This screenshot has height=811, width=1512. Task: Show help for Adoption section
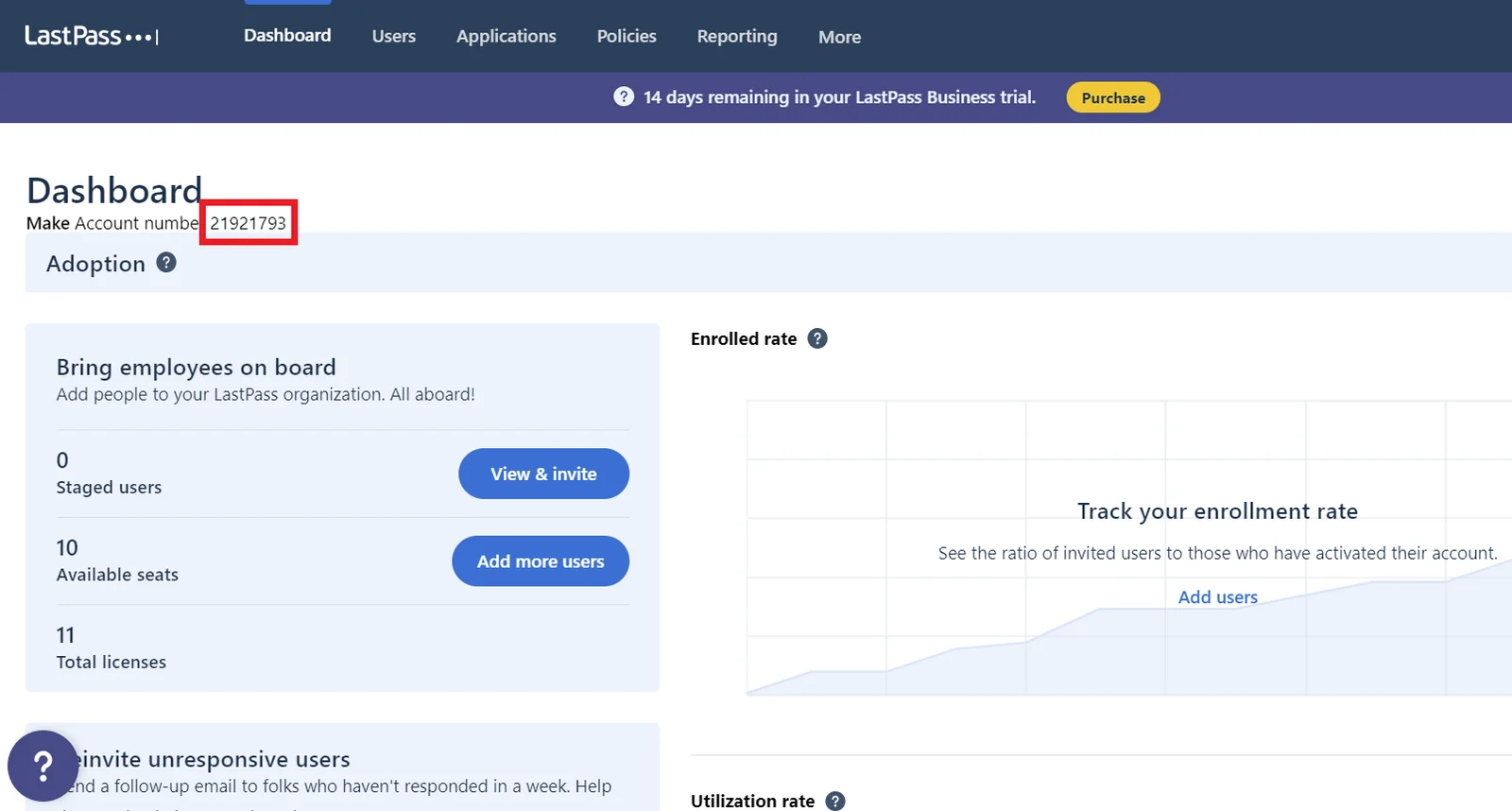point(166,263)
